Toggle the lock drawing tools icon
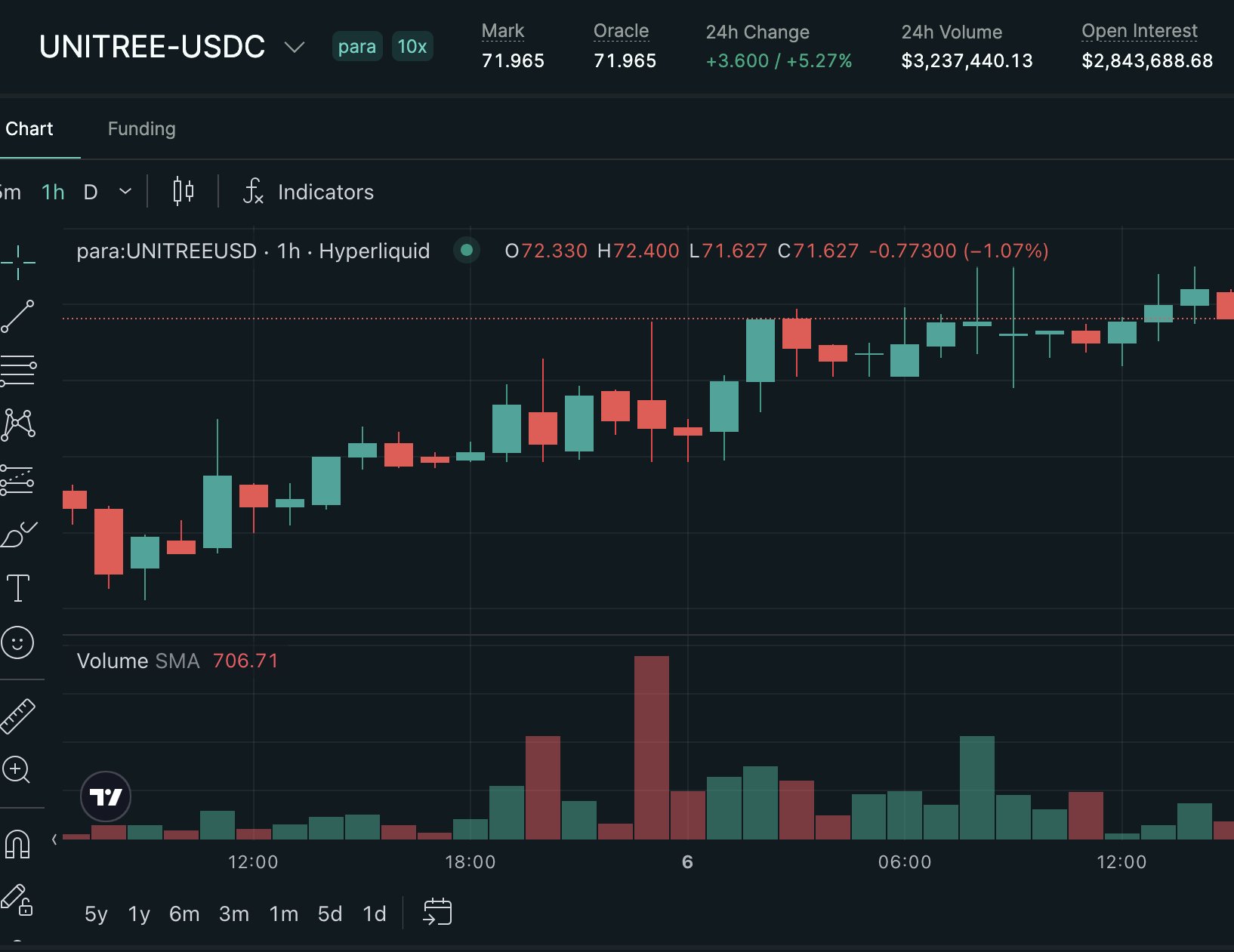 17,898
